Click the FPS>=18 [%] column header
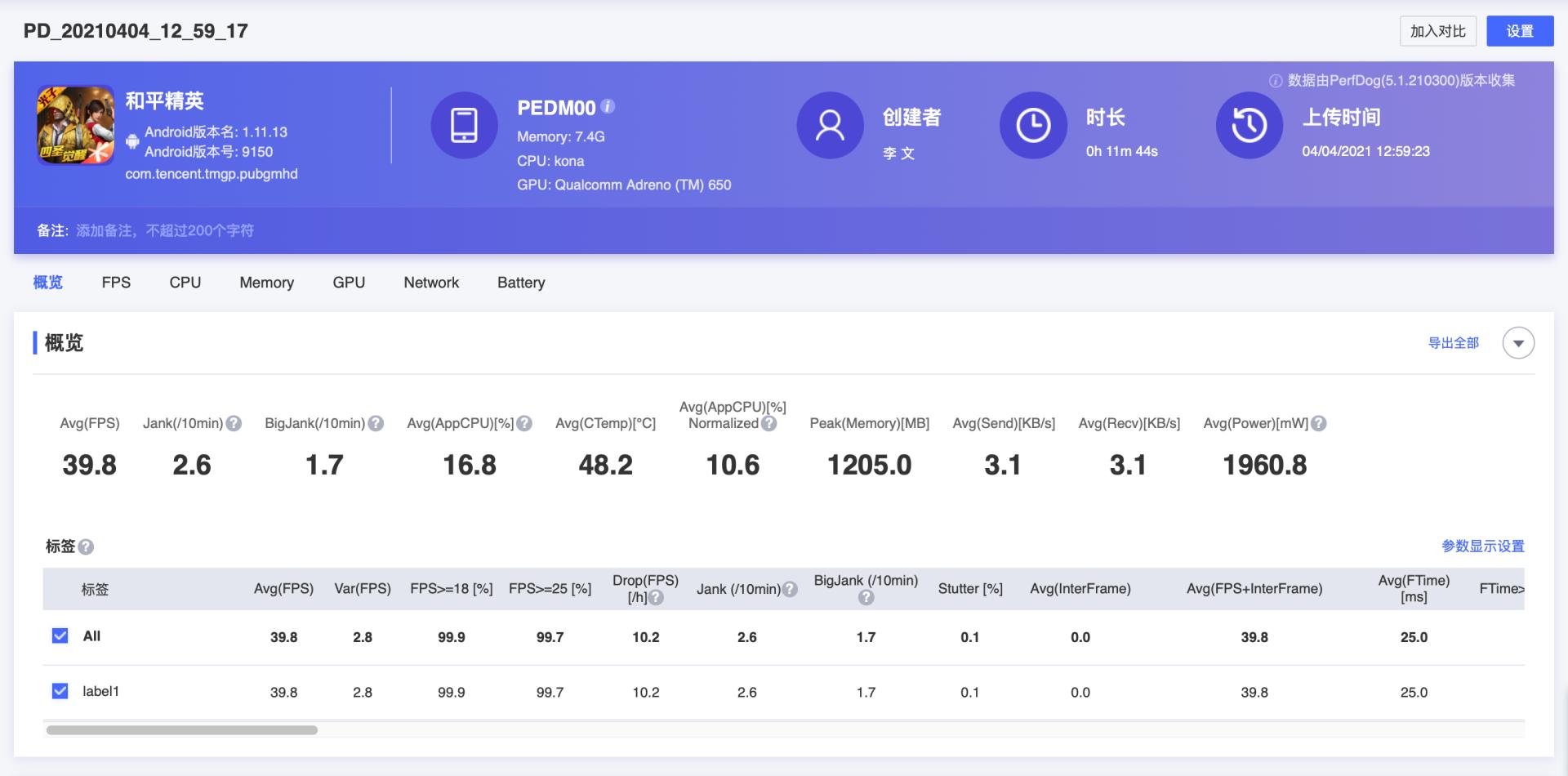Screen dimensions: 1568x776 click(x=452, y=589)
